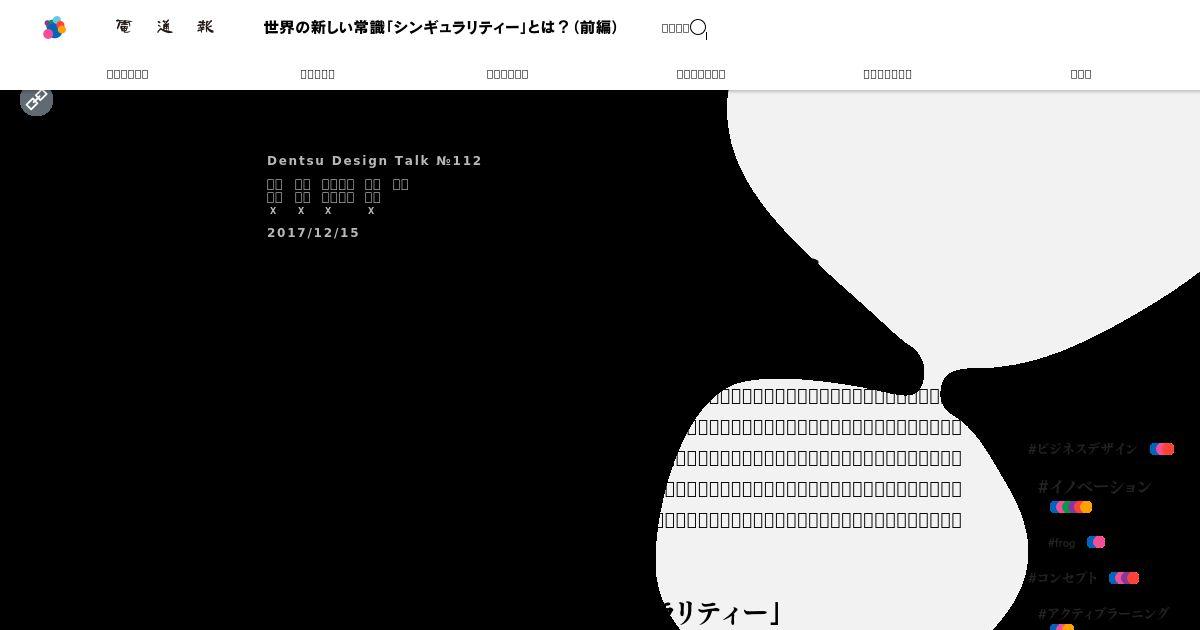This screenshot has height=630, width=1200.
Task: Click the colored dots beside #frog
Action: pyautogui.click(x=1096, y=542)
